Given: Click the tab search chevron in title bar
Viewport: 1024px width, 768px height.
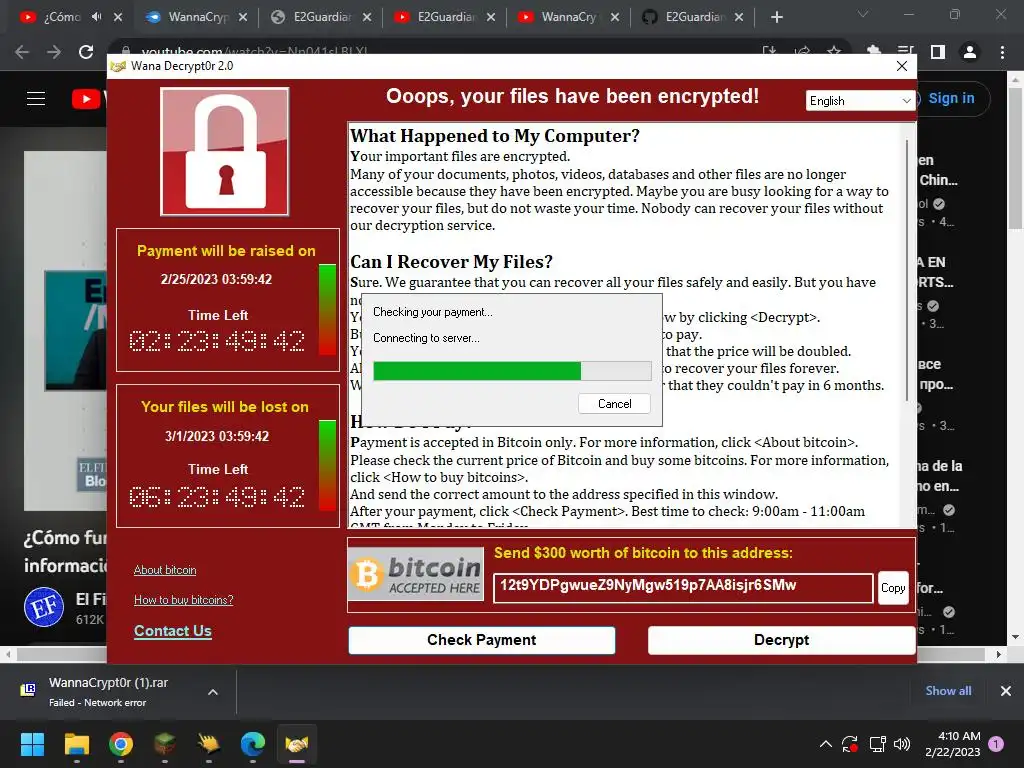Looking at the screenshot, I should tap(863, 14).
